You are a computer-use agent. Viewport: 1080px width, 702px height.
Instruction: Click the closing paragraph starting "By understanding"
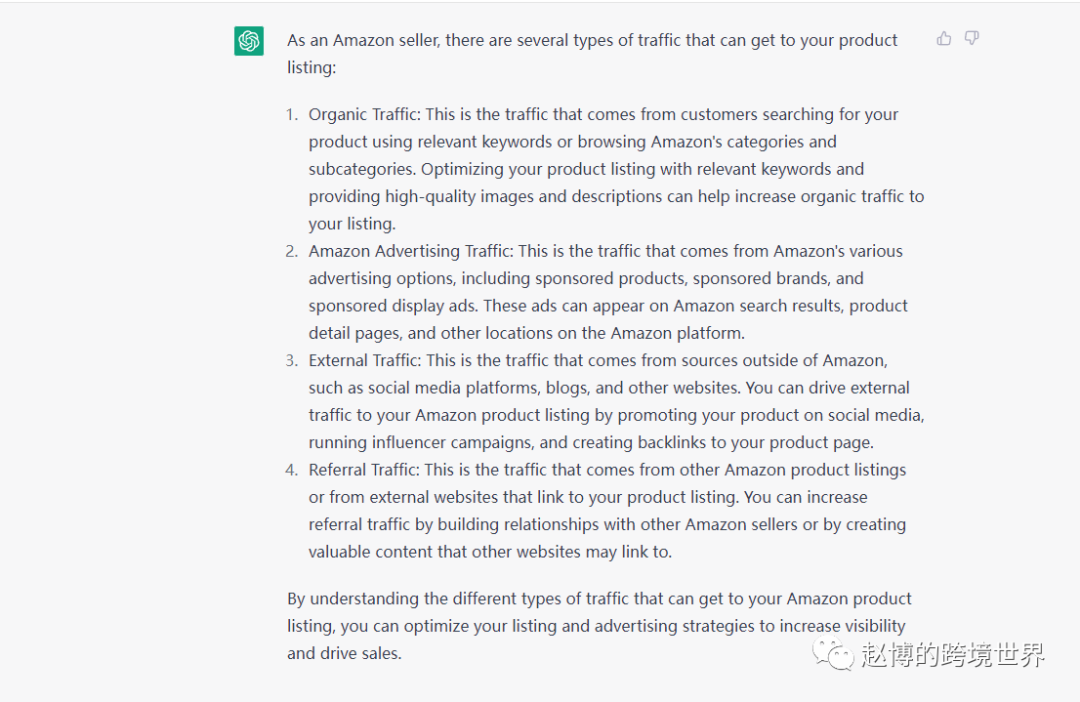(x=599, y=599)
